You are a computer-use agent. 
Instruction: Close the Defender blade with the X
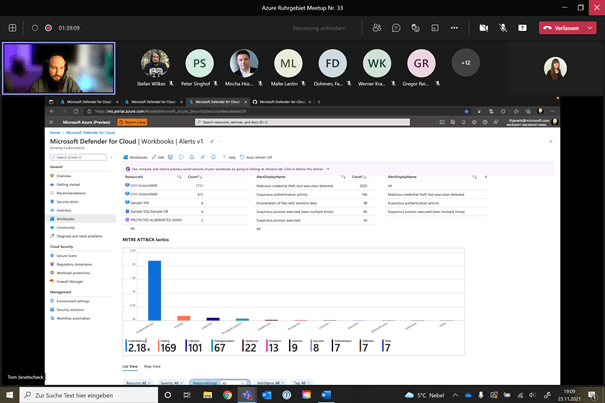point(551,142)
